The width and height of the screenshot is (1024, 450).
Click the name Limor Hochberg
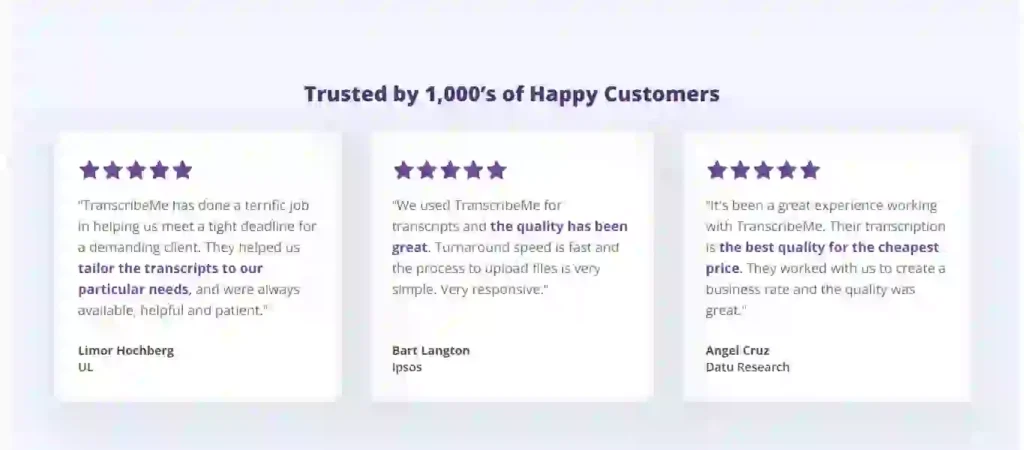click(x=126, y=351)
